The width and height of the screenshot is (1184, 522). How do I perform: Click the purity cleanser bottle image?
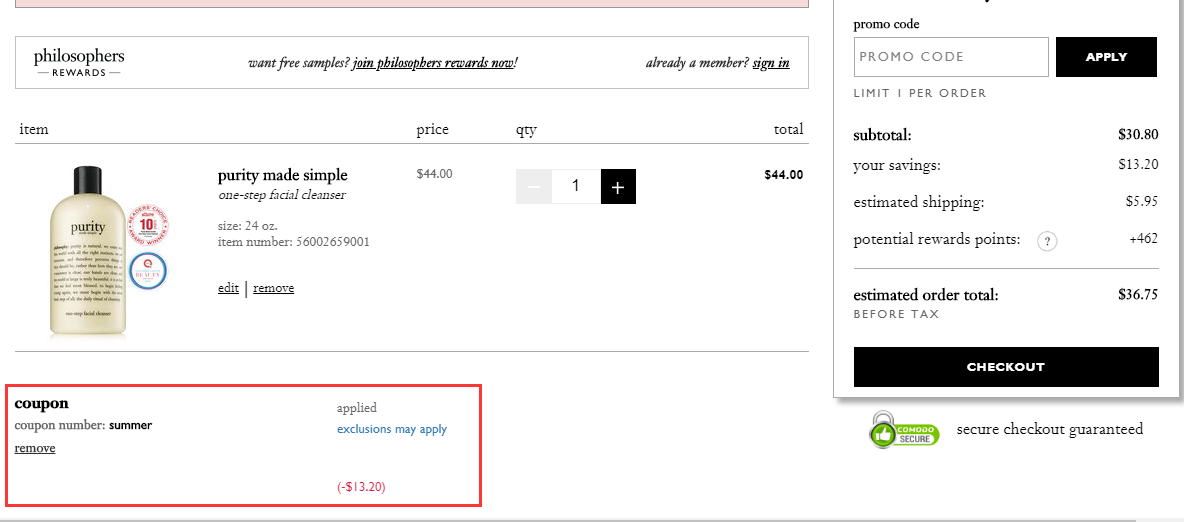click(88, 251)
